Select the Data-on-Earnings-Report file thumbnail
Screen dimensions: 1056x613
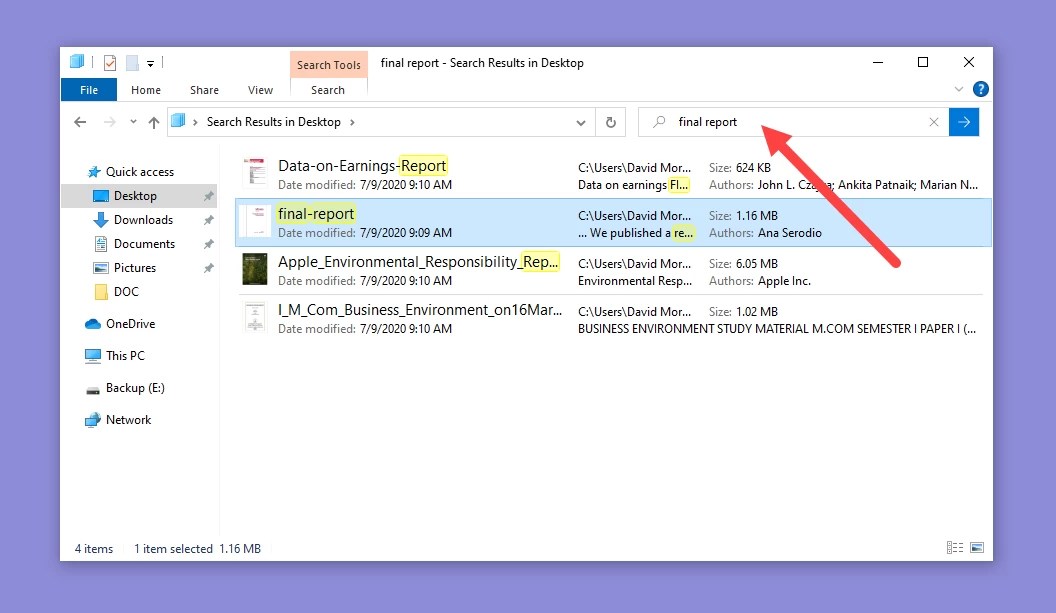[x=254, y=171]
